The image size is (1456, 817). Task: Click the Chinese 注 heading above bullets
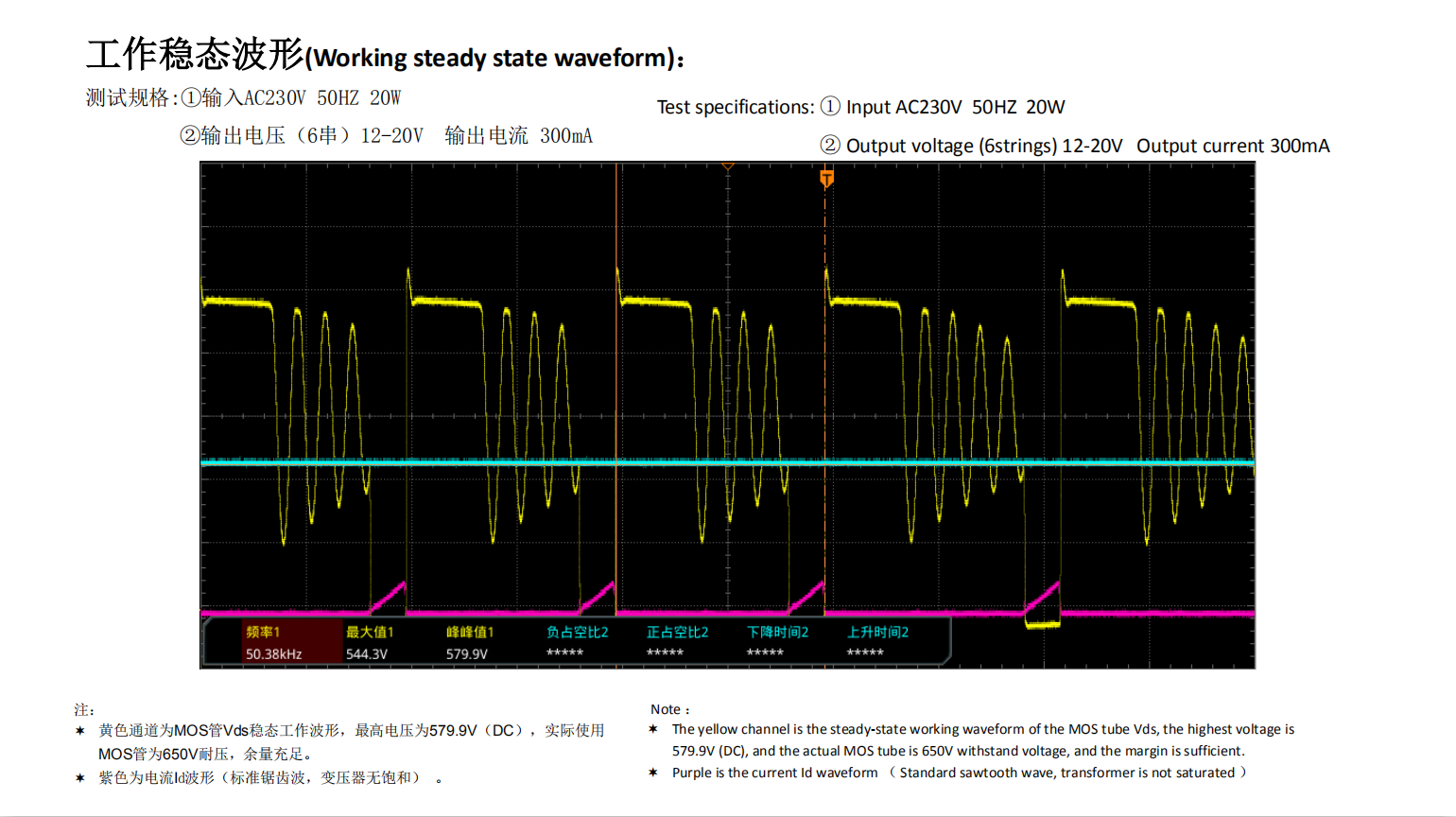(x=84, y=709)
